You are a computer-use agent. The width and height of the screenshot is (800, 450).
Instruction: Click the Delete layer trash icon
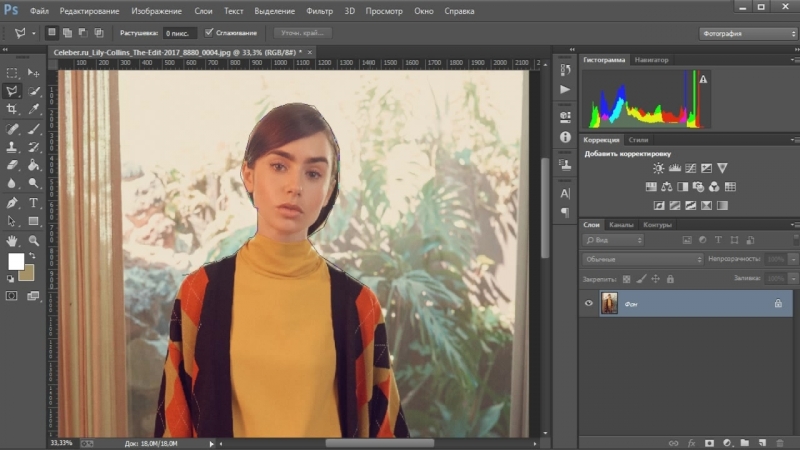(779, 443)
